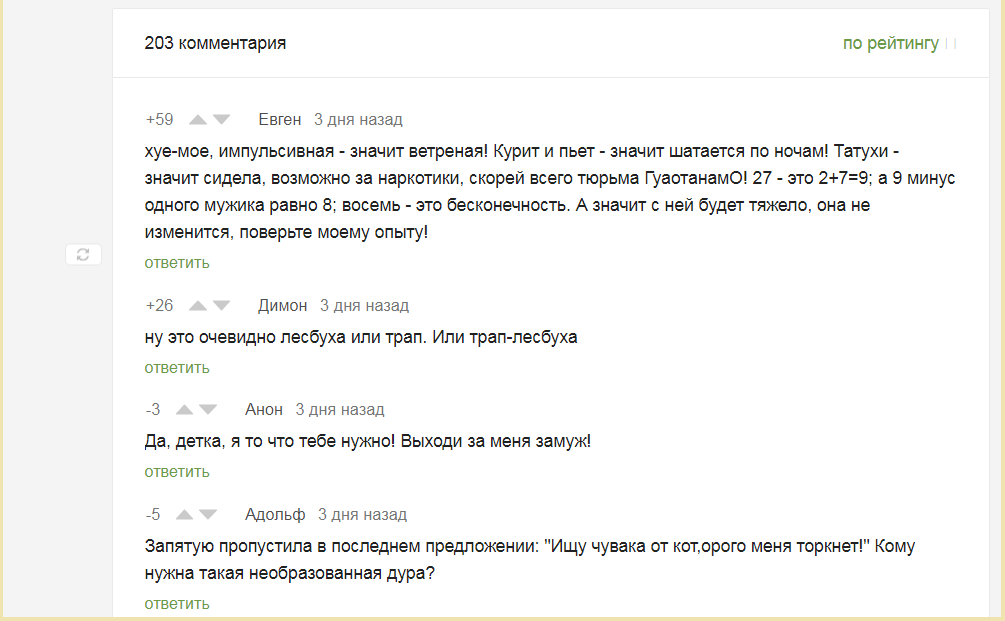Reply to Димон's comment
The width and height of the screenshot is (1005, 621).
(x=177, y=367)
